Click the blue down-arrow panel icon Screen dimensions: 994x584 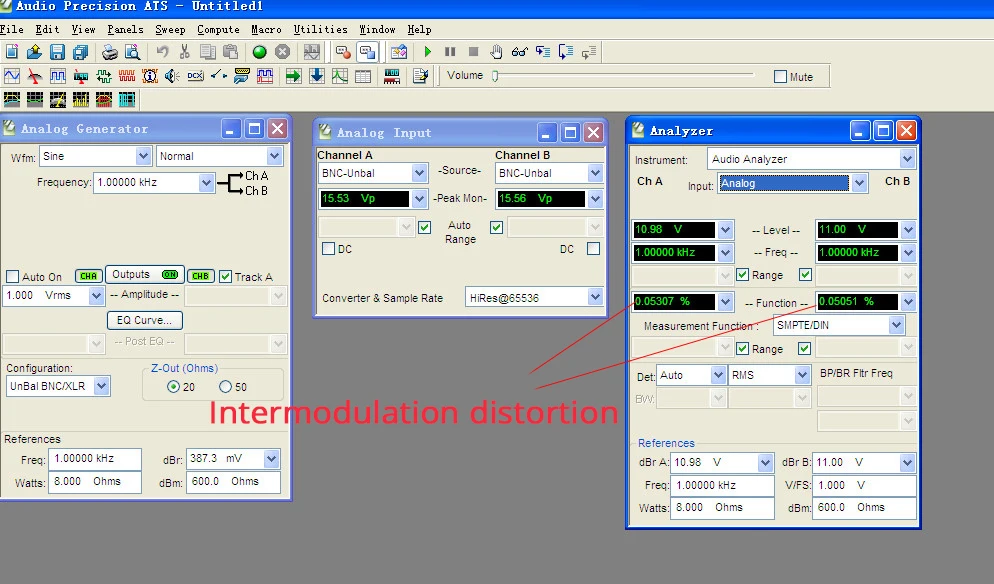point(316,77)
